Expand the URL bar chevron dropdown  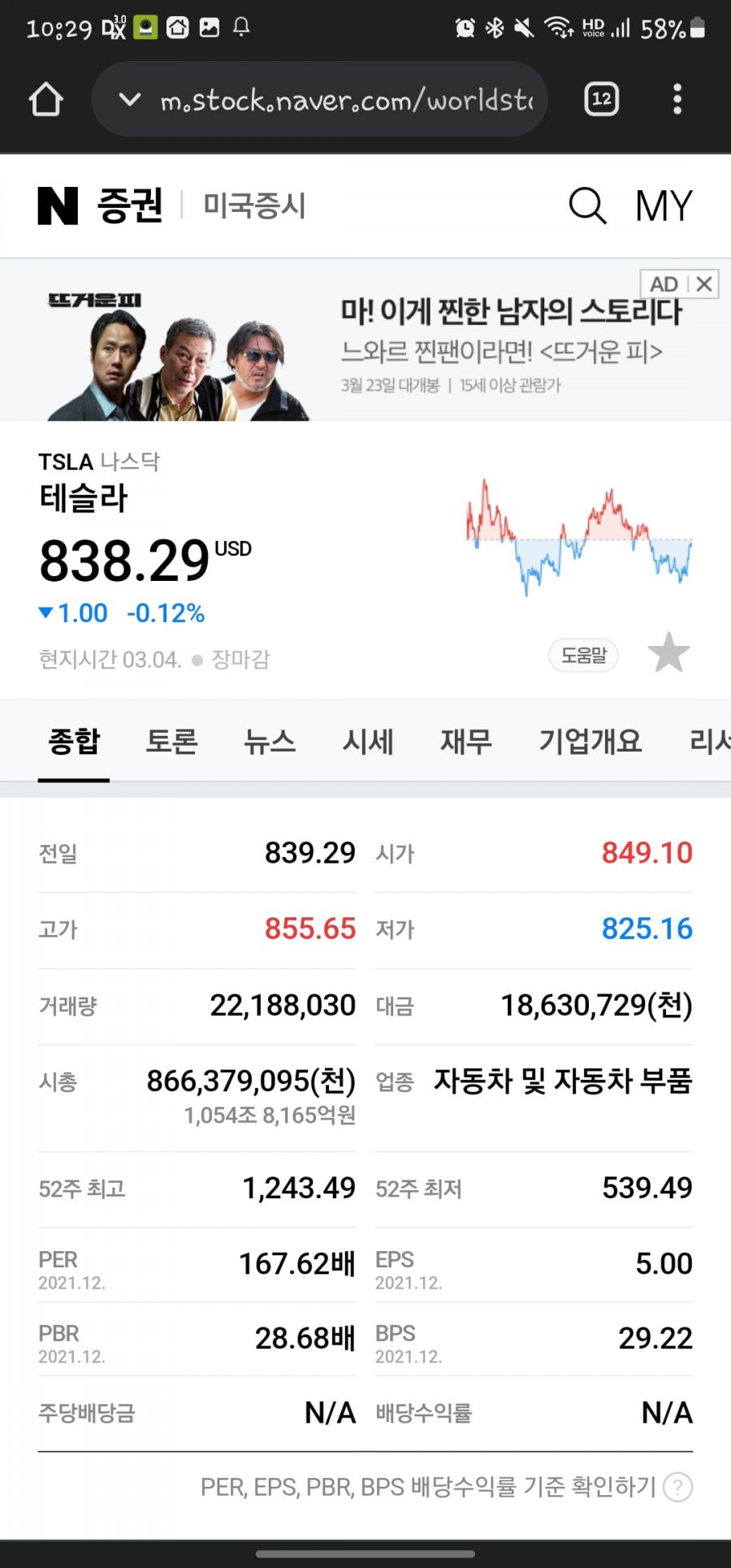click(x=129, y=100)
